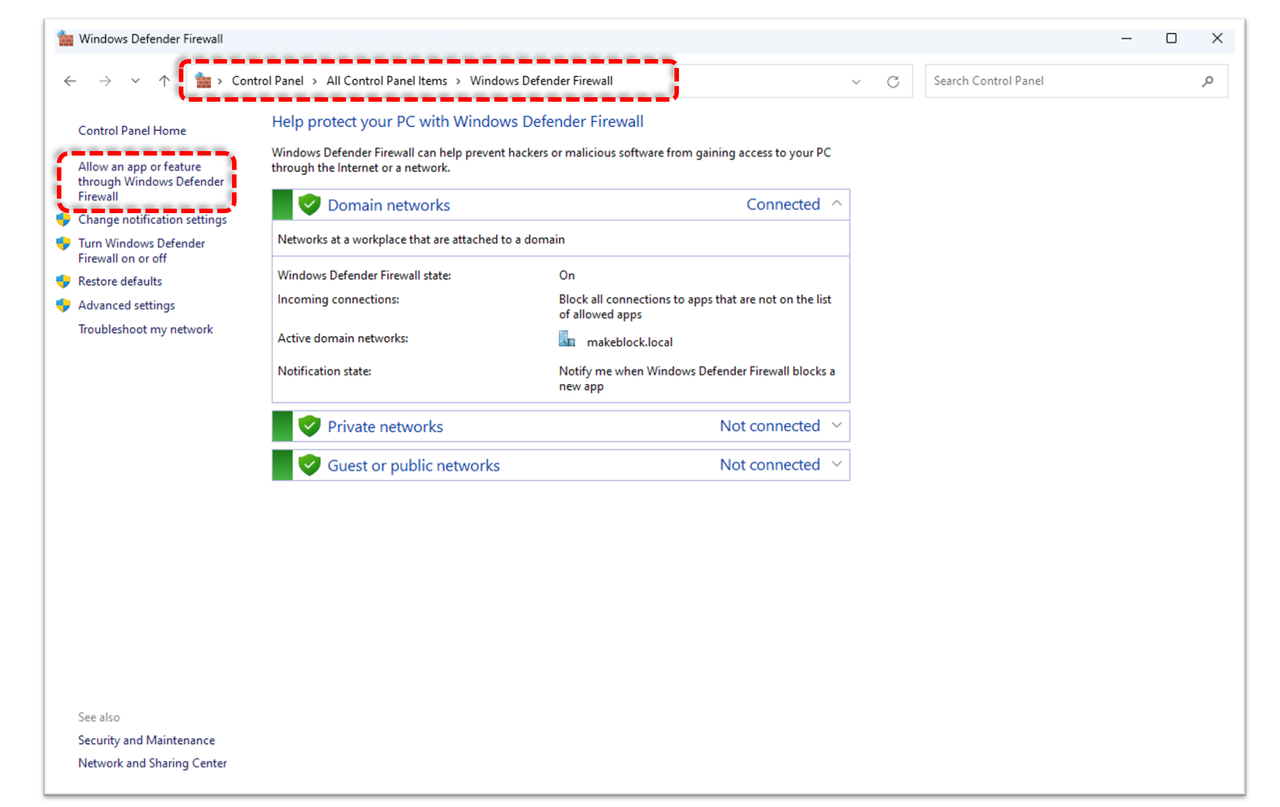The image size is (1280, 807).
Task: Click shield icon beside Restore defaults
Action: coord(64,281)
